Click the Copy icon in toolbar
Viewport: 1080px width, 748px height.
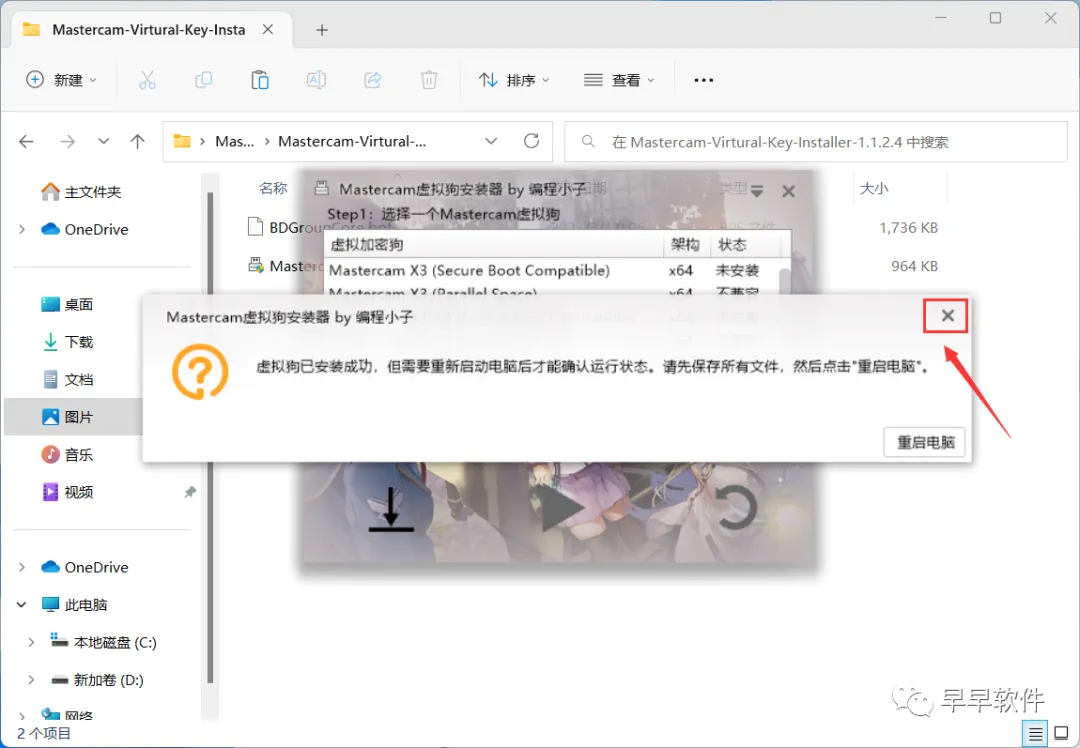point(203,80)
